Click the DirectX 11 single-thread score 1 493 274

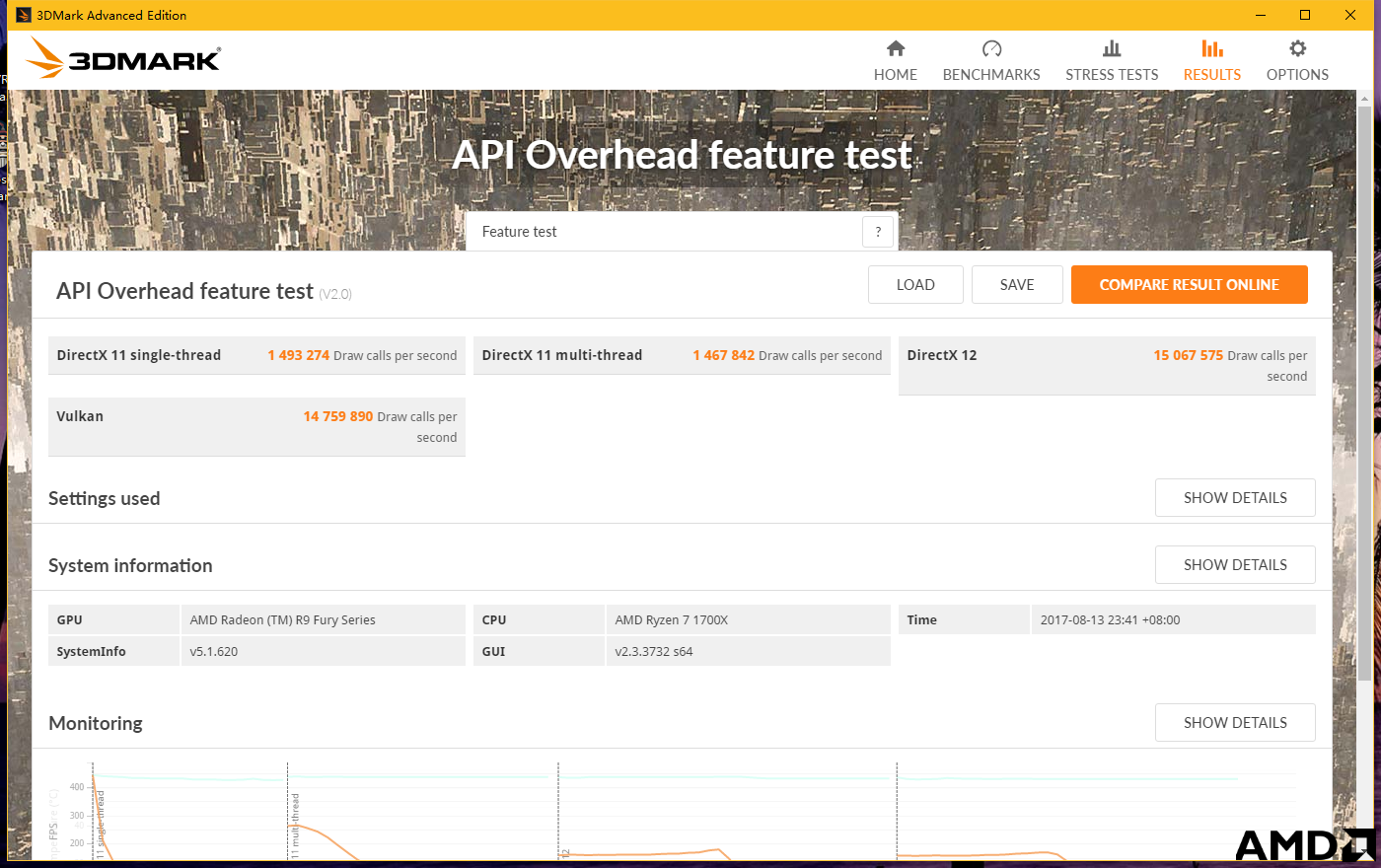pos(298,355)
